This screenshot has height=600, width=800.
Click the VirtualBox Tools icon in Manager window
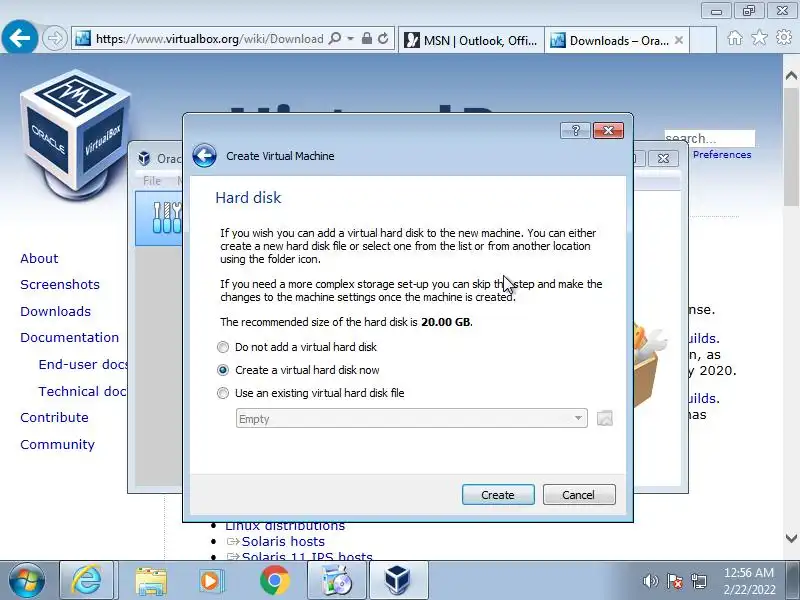click(x=167, y=218)
